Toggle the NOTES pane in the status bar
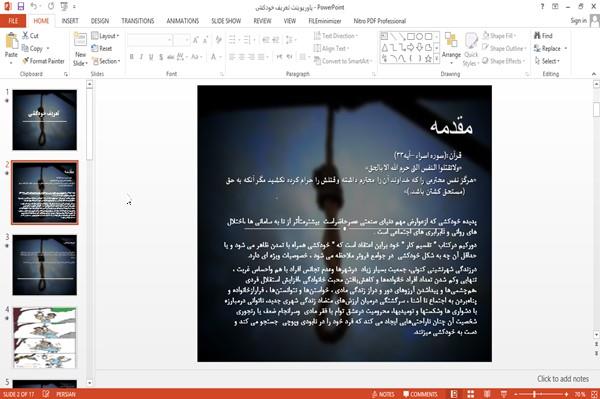The image size is (600, 399). 383,394
